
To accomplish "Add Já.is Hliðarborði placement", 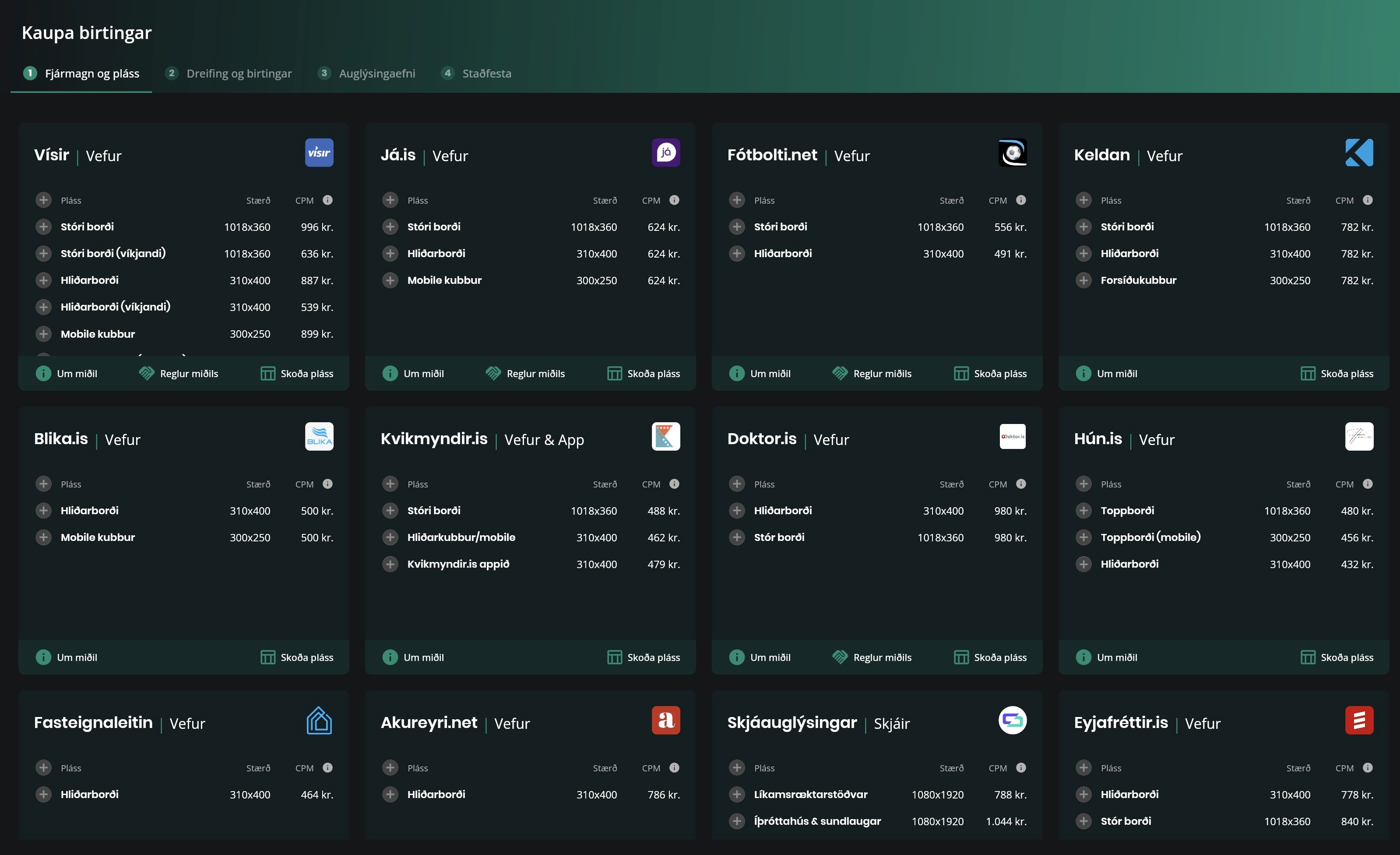I will [390, 253].
